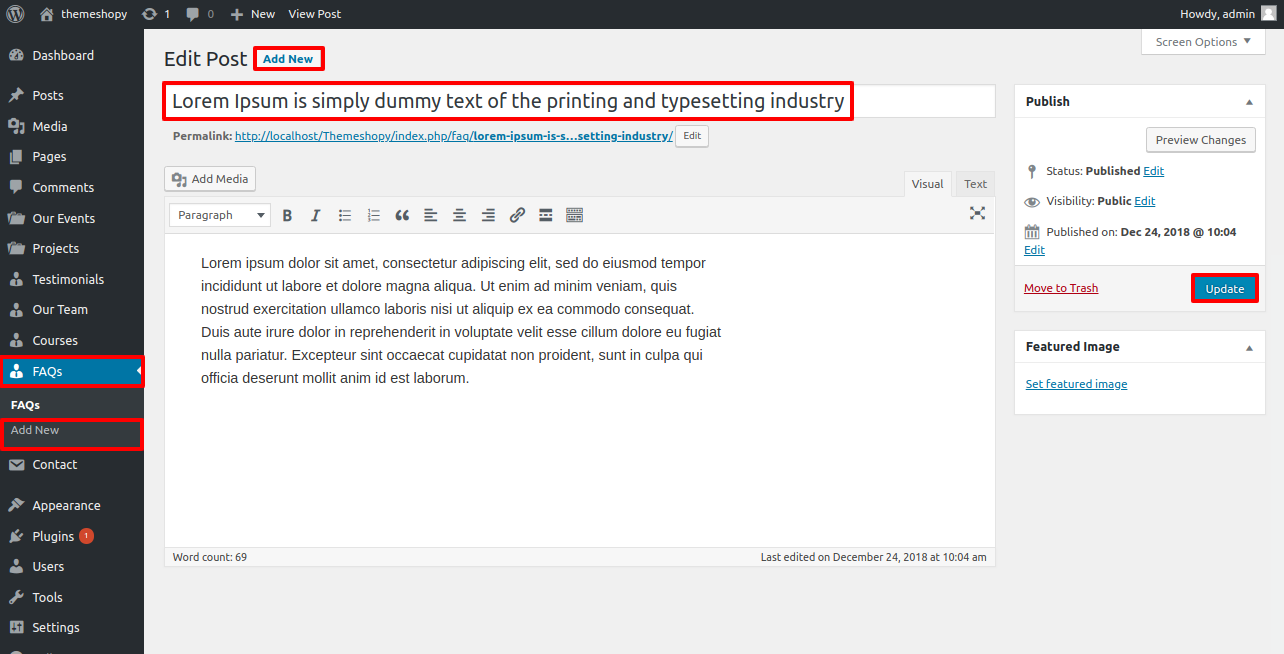Open the Testimonials menu in the sidebar

(x=68, y=279)
